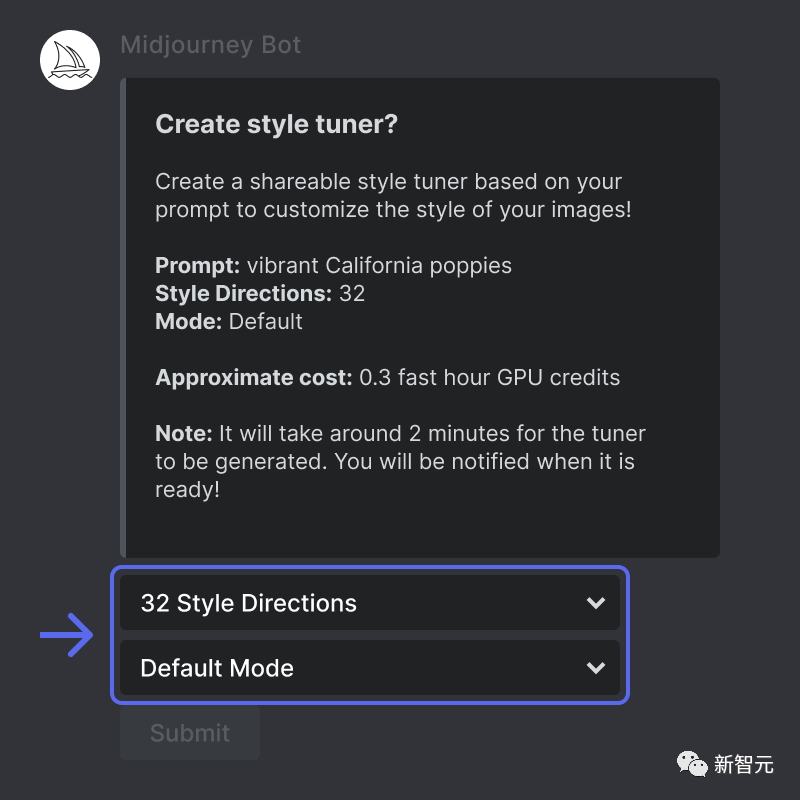Click chevron arrow on Default Mode selector
Image resolution: width=800 pixels, height=800 pixels.
(595, 668)
